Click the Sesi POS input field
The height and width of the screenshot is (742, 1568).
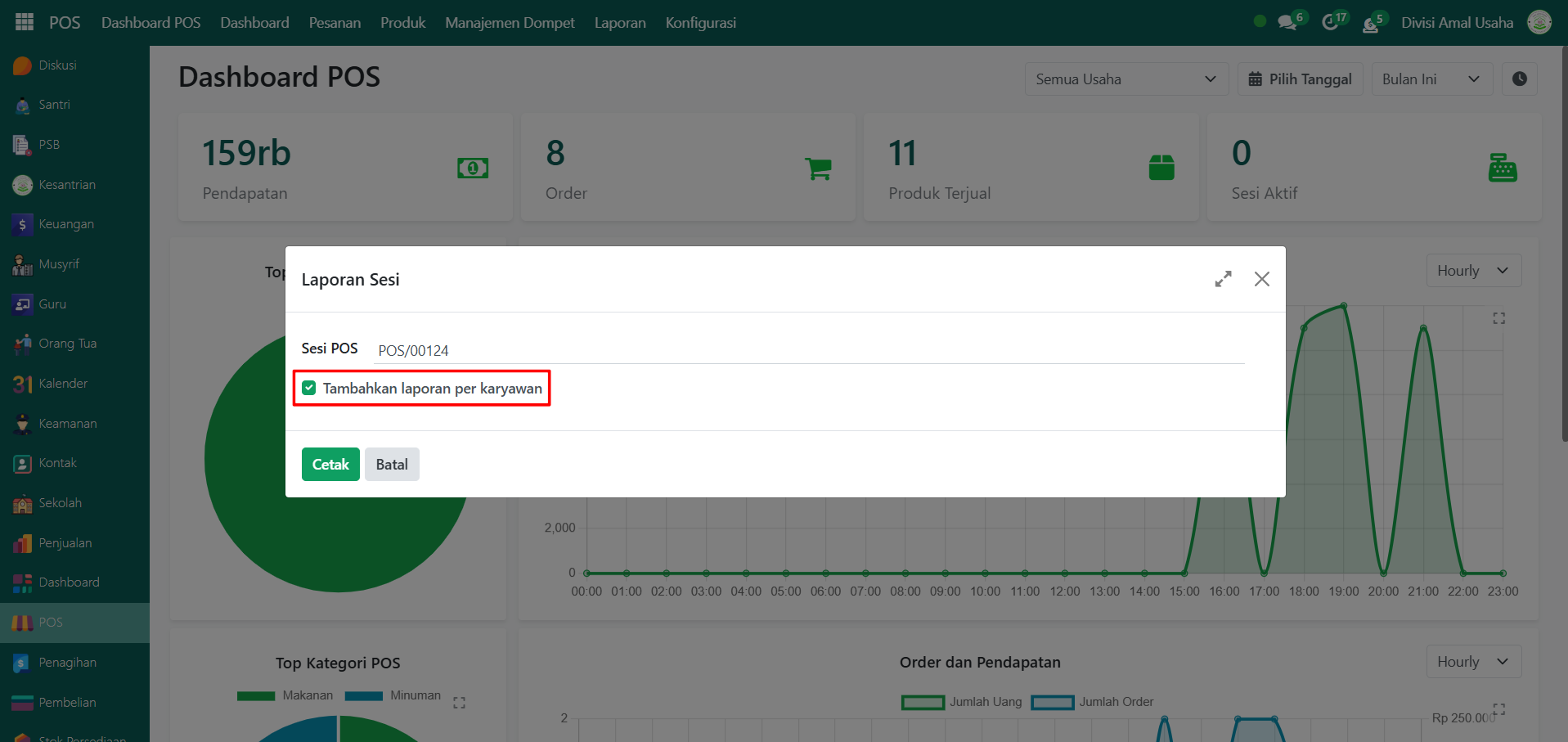pos(808,350)
